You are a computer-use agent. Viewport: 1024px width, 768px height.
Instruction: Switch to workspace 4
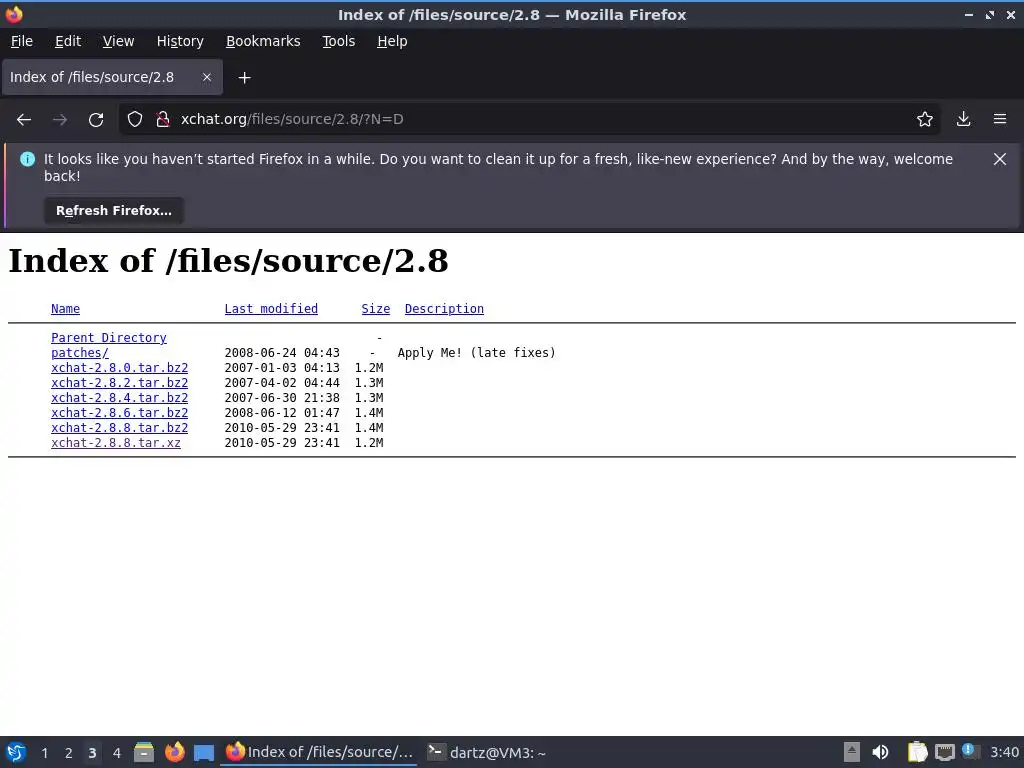pyautogui.click(x=117, y=753)
